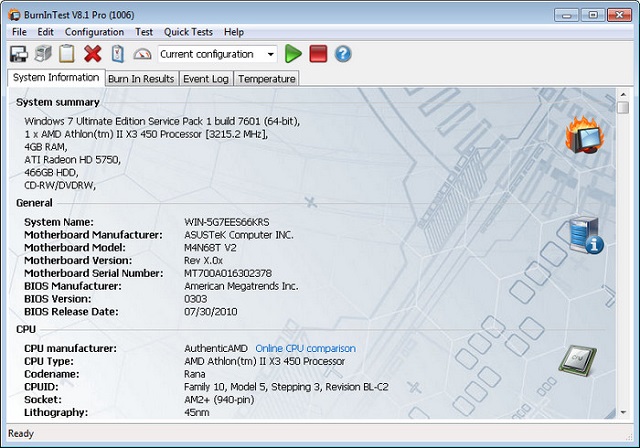Switch to the Burn In Results tab
Screen dimensions: 640x448
pyautogui.click(x=141, y=79)
